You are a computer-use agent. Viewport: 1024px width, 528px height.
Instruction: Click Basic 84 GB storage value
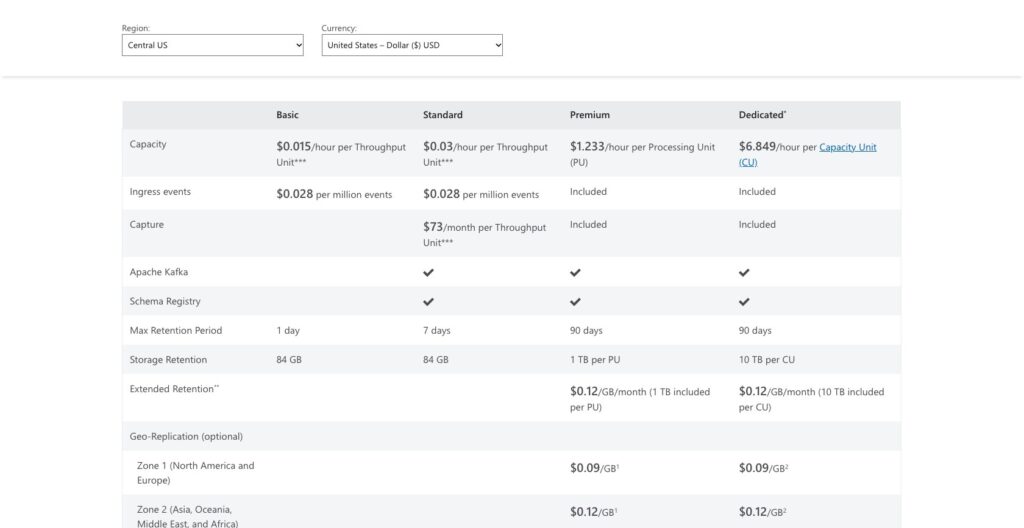[x=289, y=360]
